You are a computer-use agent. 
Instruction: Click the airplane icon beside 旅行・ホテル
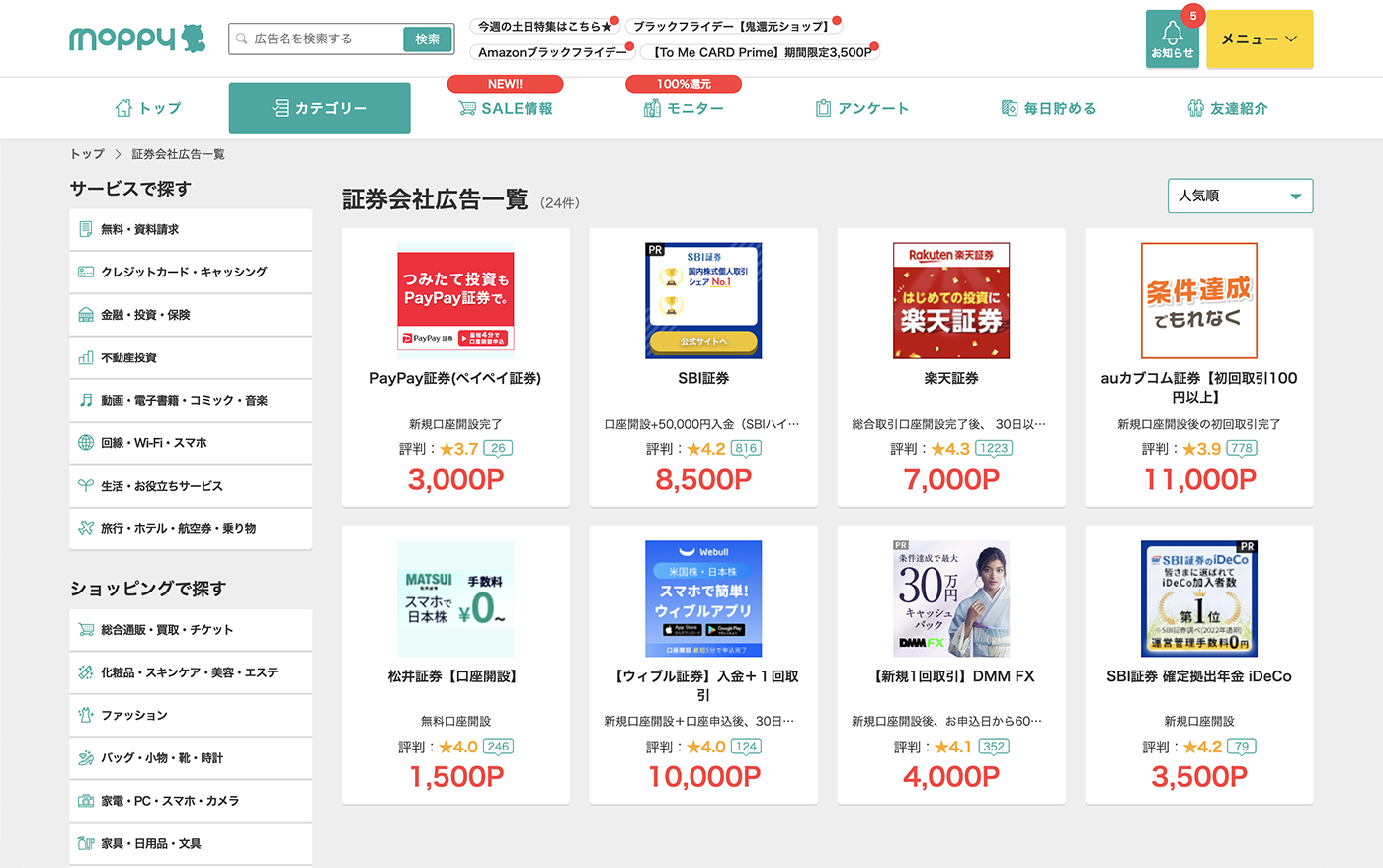click(x=86, y=528)
